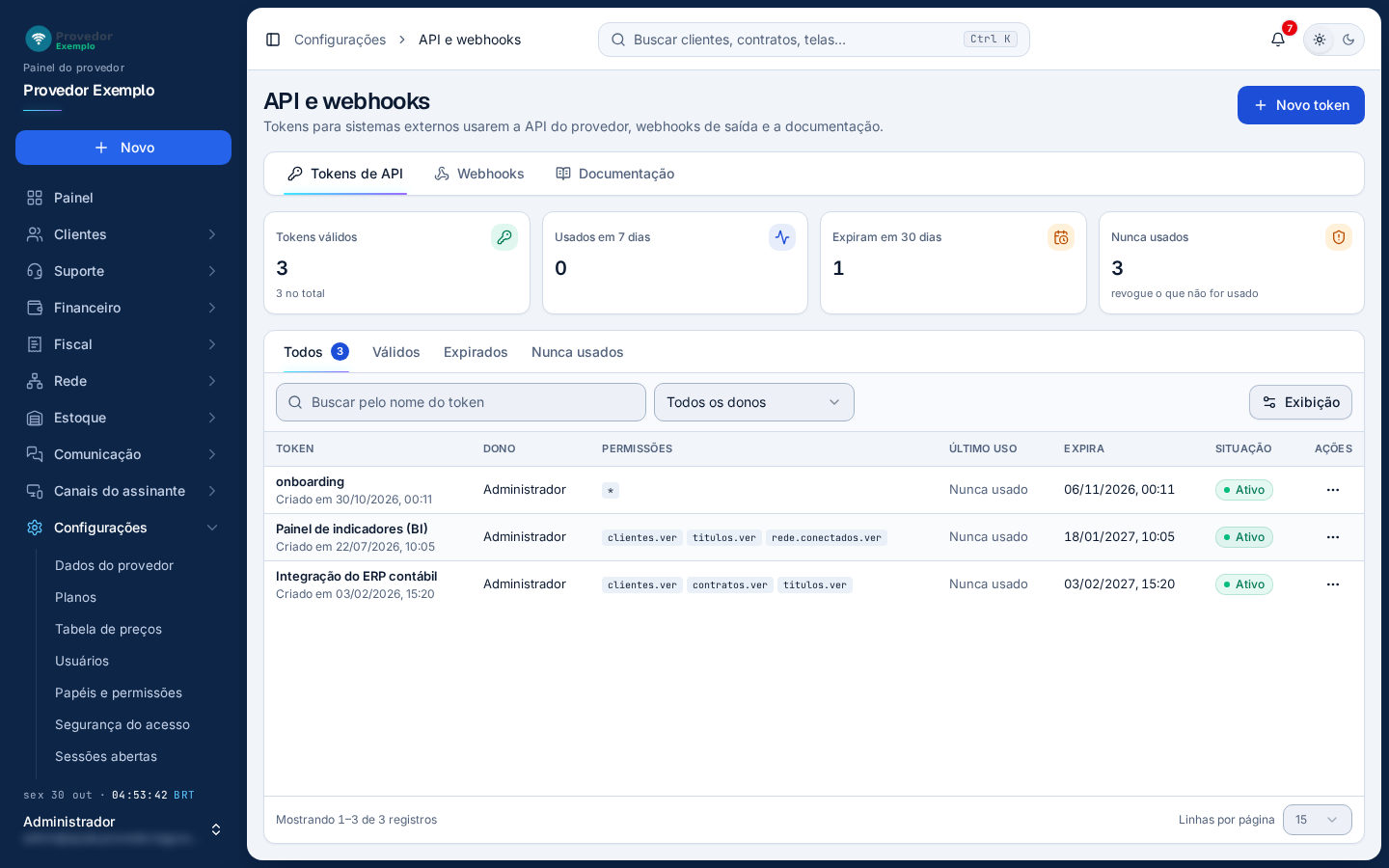Open actions menu for Integração do ERP contábil
Screen dimensions: 1389x868
tap(1333, 584)
